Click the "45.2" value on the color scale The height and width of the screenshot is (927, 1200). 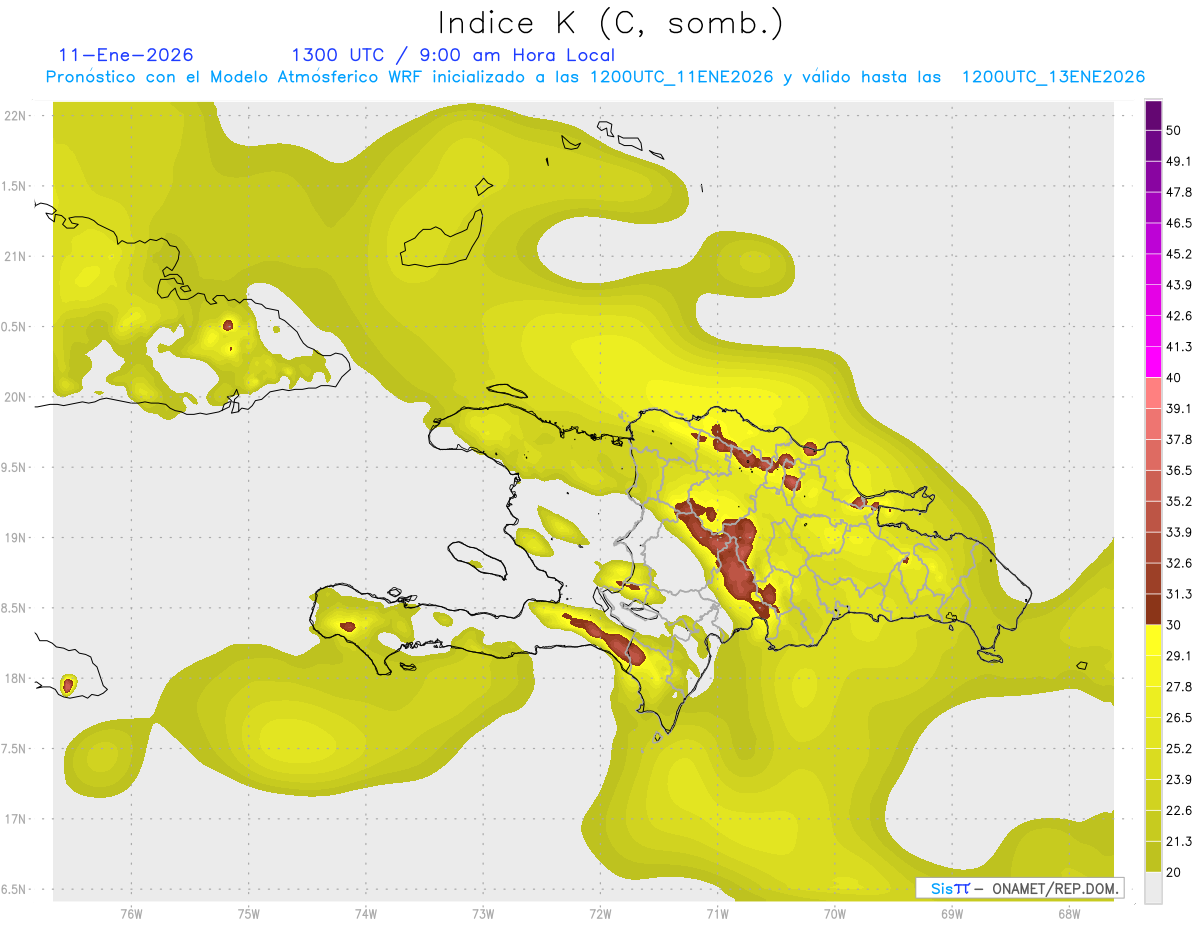point(1179,254)
